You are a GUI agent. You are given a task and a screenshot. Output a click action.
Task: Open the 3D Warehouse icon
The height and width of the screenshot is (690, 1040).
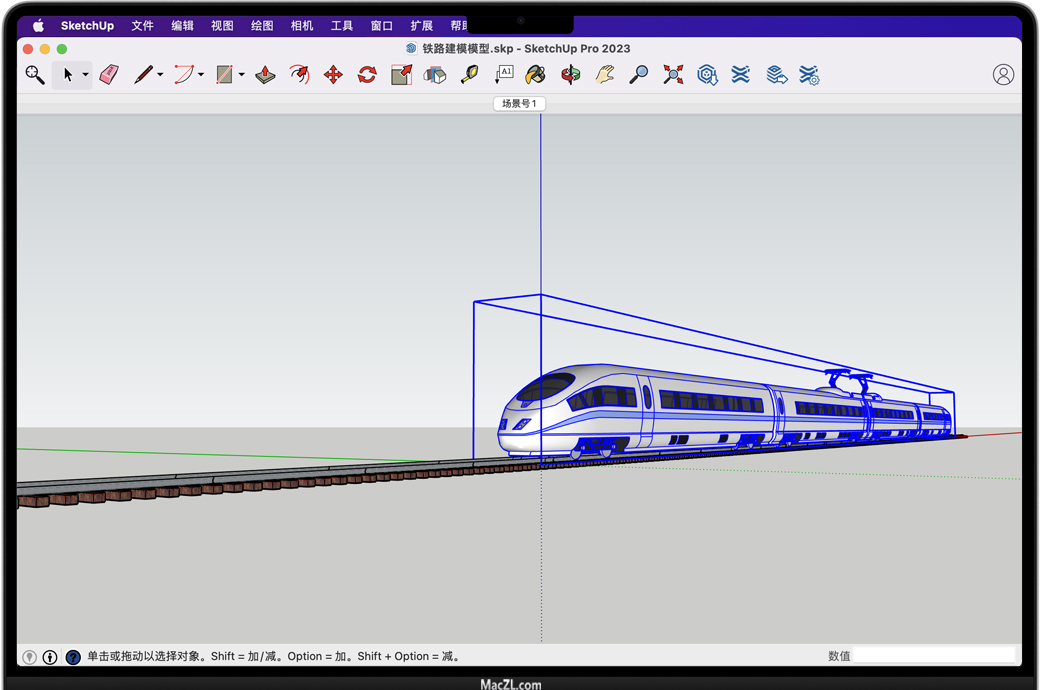click(707, 75)
